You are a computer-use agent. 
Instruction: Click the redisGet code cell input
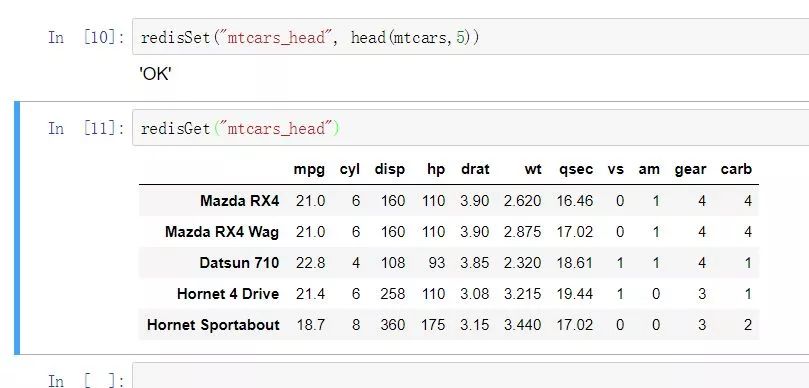(471, 127)
